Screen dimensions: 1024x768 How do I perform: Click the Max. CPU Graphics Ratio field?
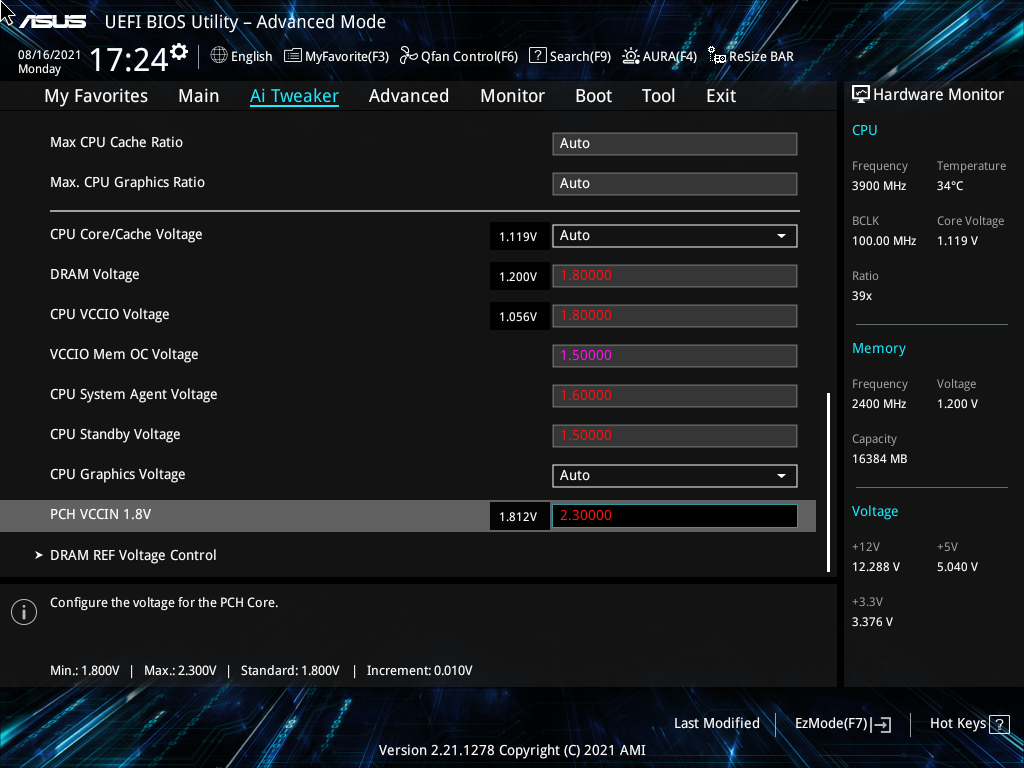[675, 184]
